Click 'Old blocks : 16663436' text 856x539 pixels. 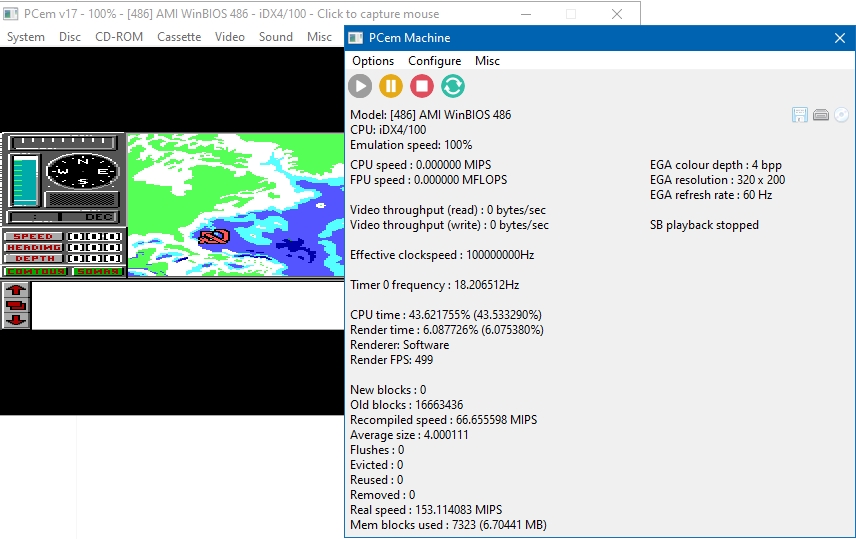click(407, 405)
